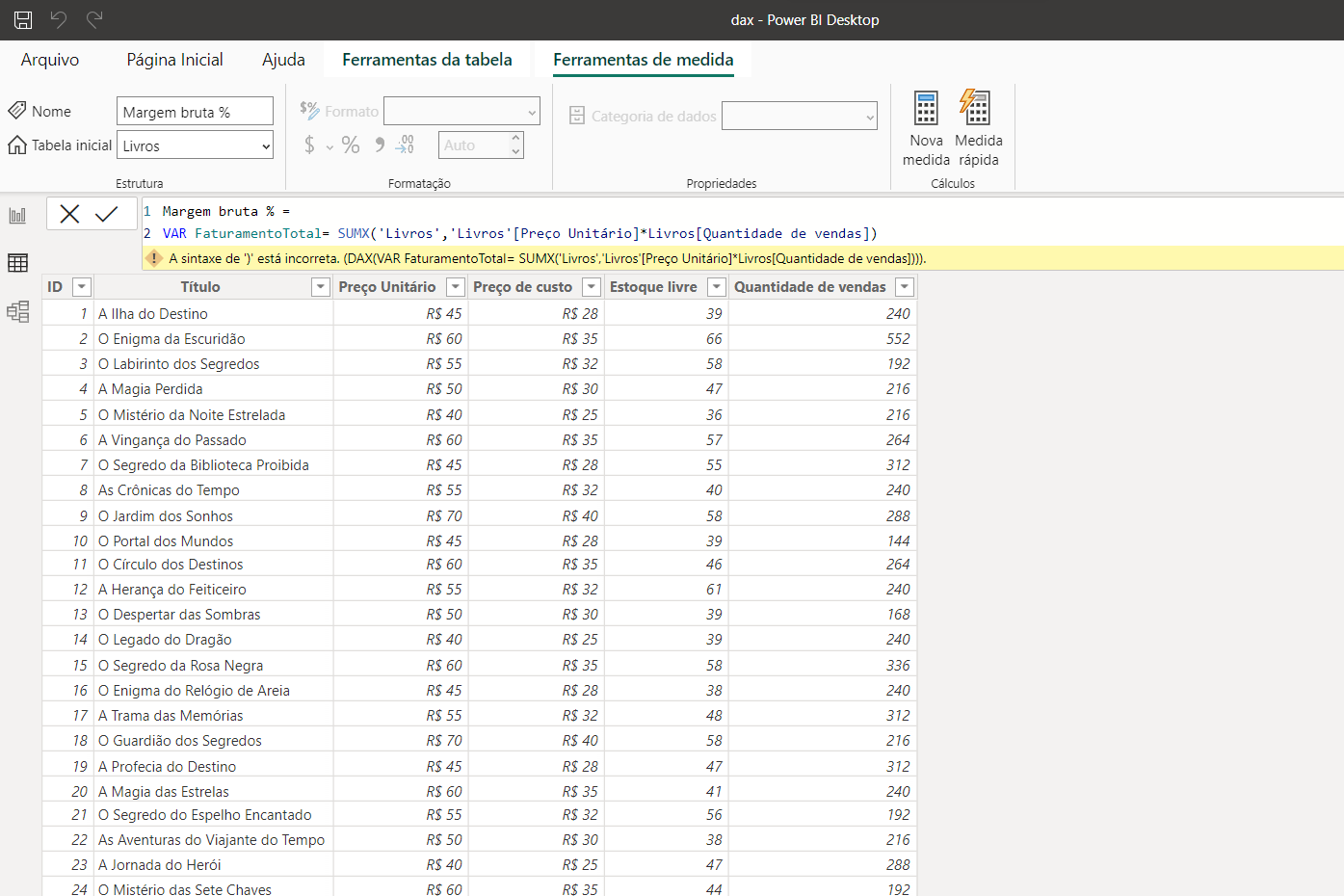The width and height of the screenshot is (1344, 896).
Task: Select cell O Segredo da Biblioteca Proibida
Action: [x=213, y=465]
